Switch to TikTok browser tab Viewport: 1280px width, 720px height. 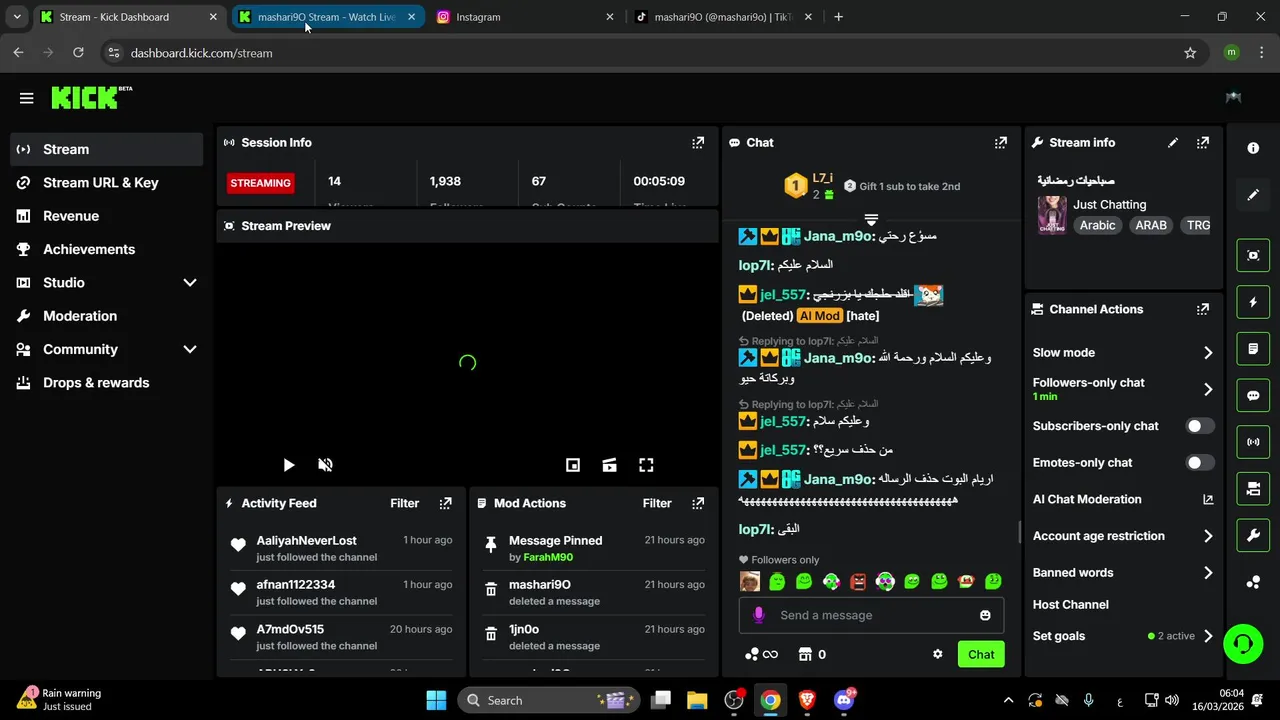coord(723,17)
